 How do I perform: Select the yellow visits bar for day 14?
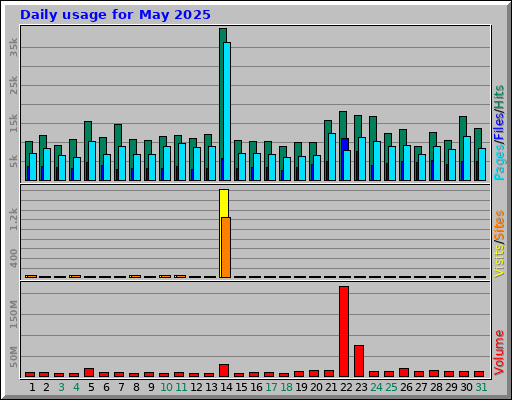point(224,203)
